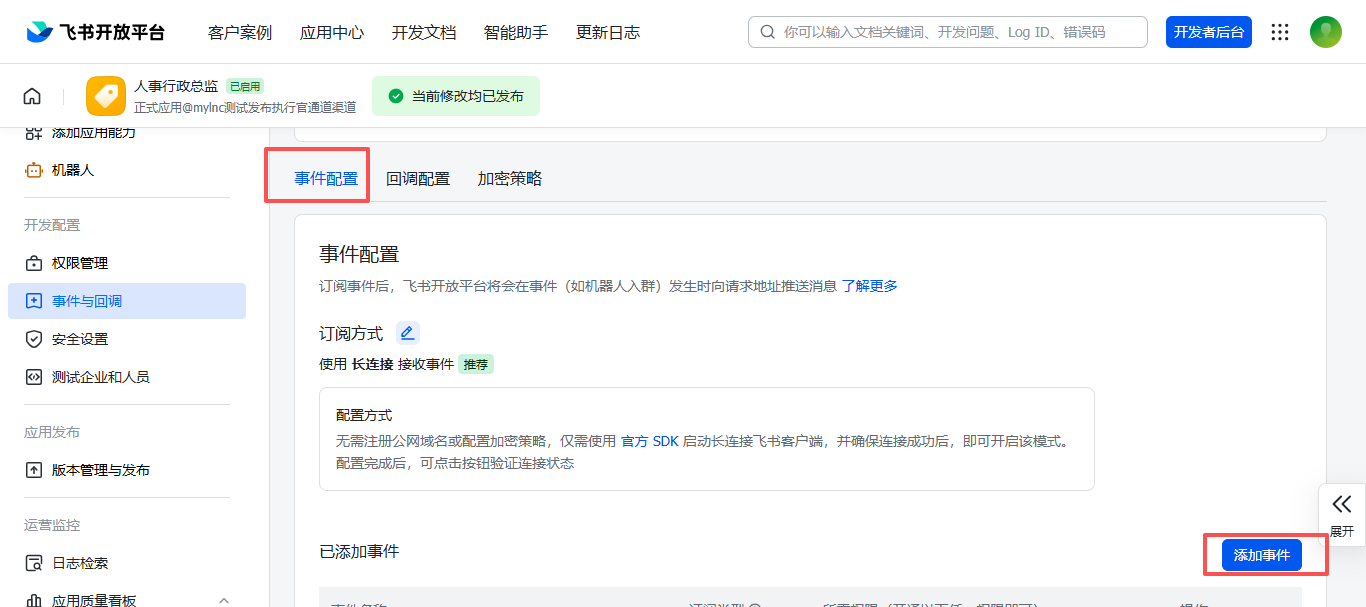This screenshot has height=607, width=1366.
Task: Open 测试企业和人员 in the sidebar
Action: coord(101,377)
